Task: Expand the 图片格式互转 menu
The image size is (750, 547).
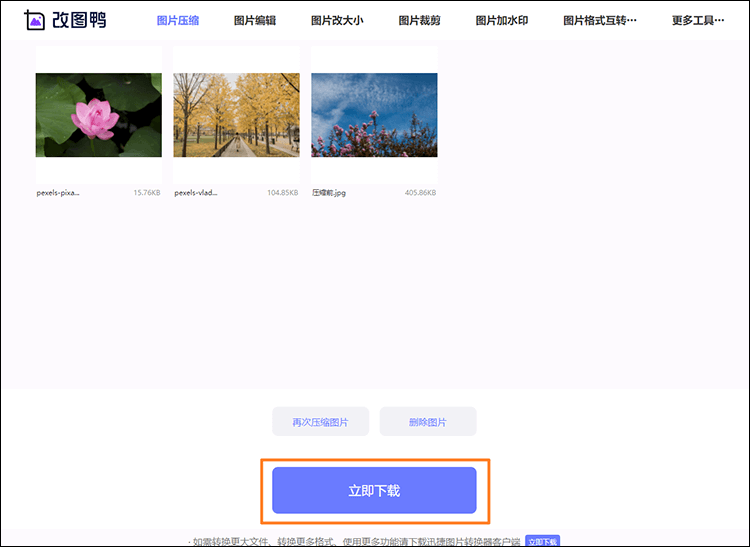Action: [599, 20]
